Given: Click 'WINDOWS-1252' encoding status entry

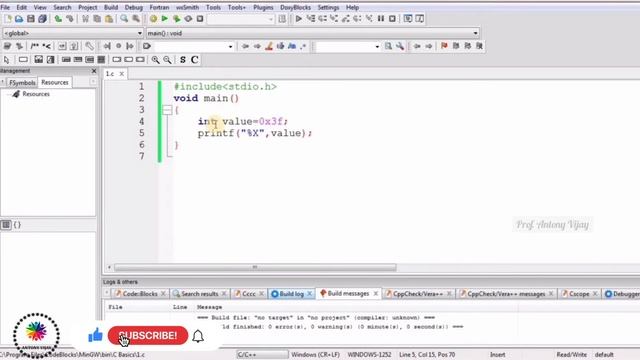Looking at the screenshot, I should coord(369,355).
